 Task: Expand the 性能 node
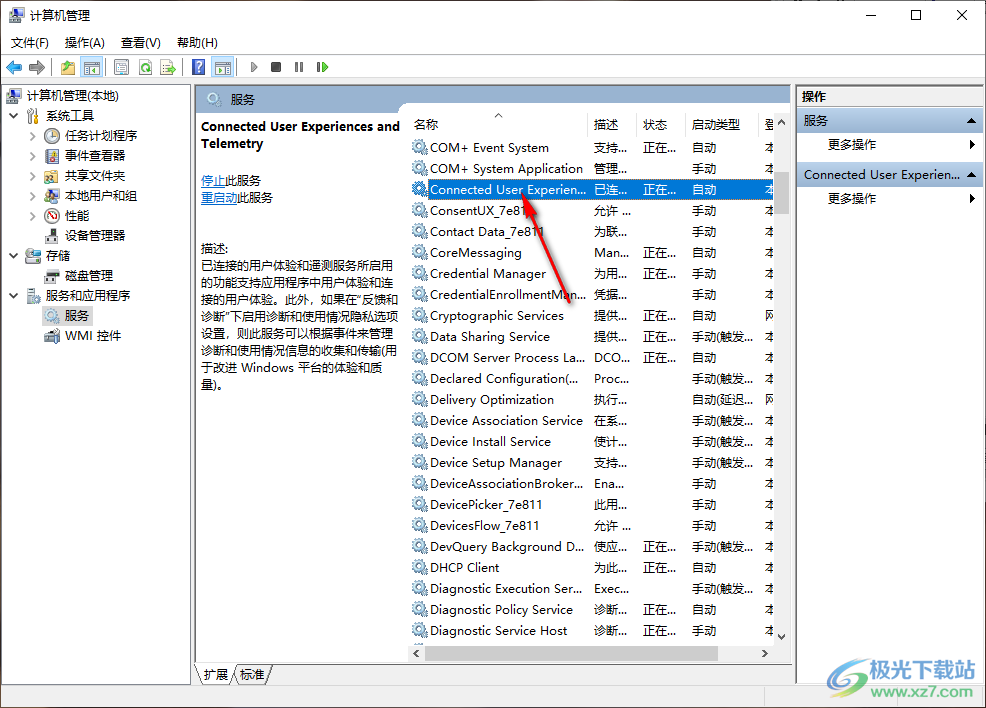click(x=33, y=216)
